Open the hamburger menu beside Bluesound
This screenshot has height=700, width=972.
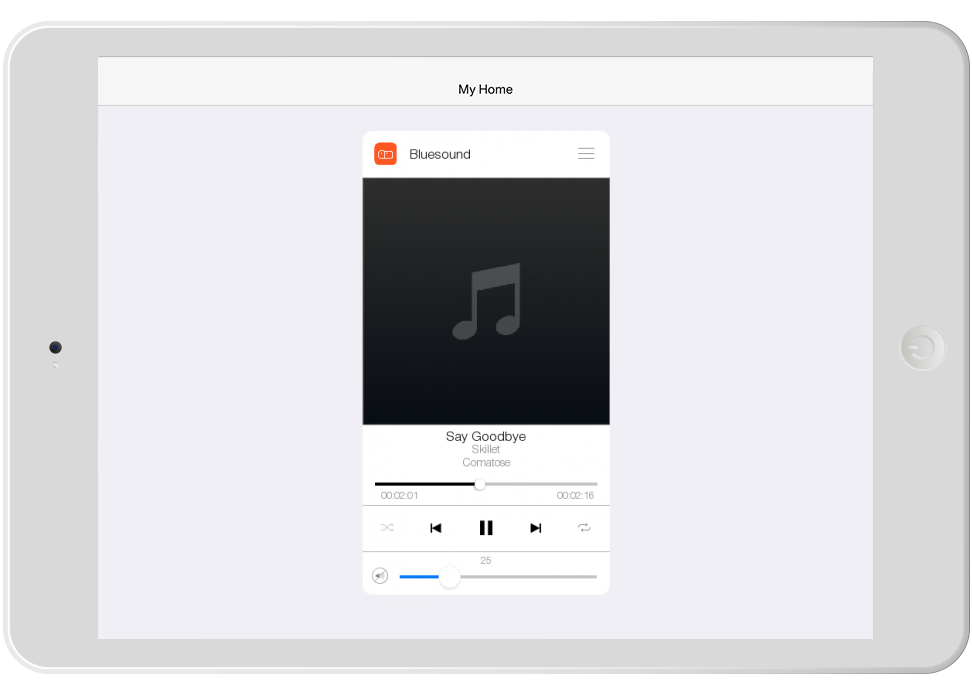point(586,154)
